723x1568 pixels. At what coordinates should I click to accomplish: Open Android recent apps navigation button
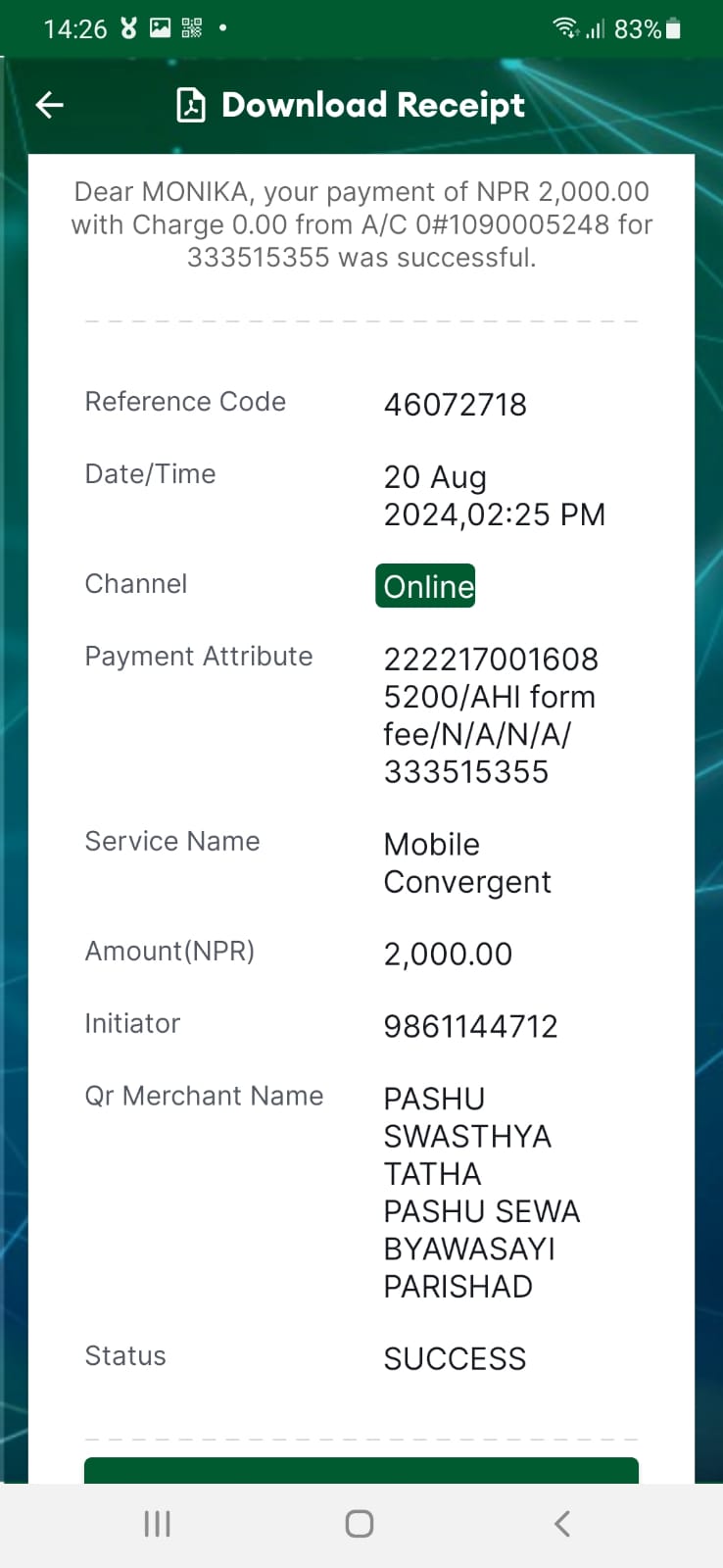coord(157,1524)
